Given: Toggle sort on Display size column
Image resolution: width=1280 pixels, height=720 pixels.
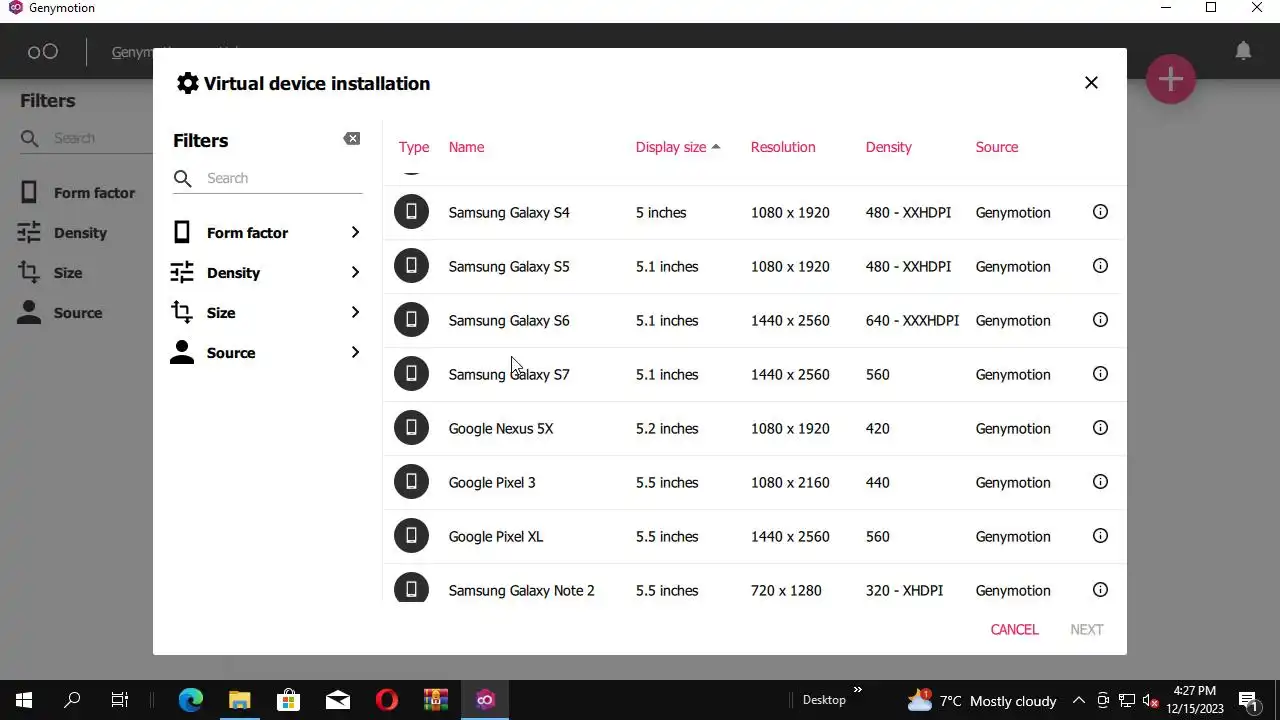Looking at the screenshot, I should pos(677,147).
